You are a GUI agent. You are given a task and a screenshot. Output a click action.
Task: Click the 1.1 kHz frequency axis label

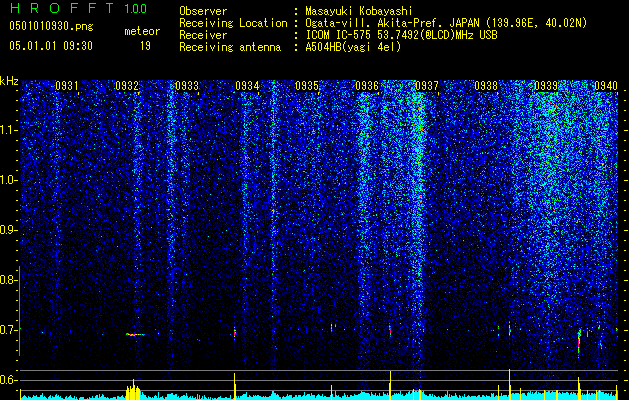(8, 130)
